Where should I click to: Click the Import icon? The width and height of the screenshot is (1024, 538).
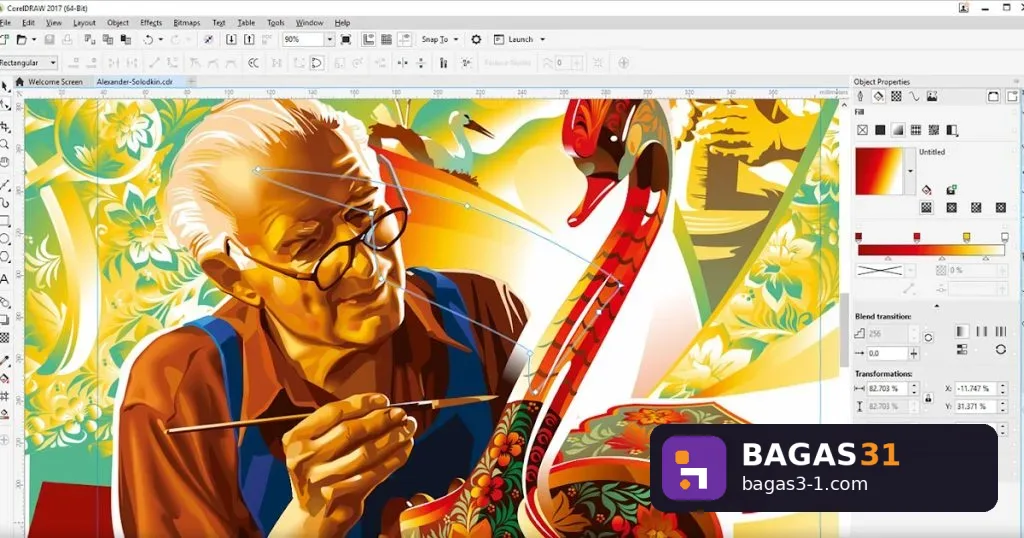pyautogui.click(x=231, y=40)
